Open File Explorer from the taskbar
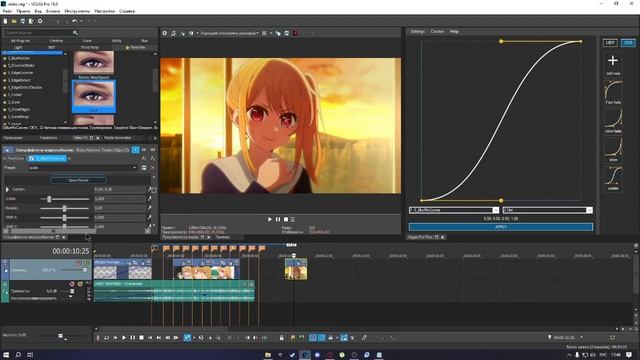The image size is (640, 360). pos(268,355)
